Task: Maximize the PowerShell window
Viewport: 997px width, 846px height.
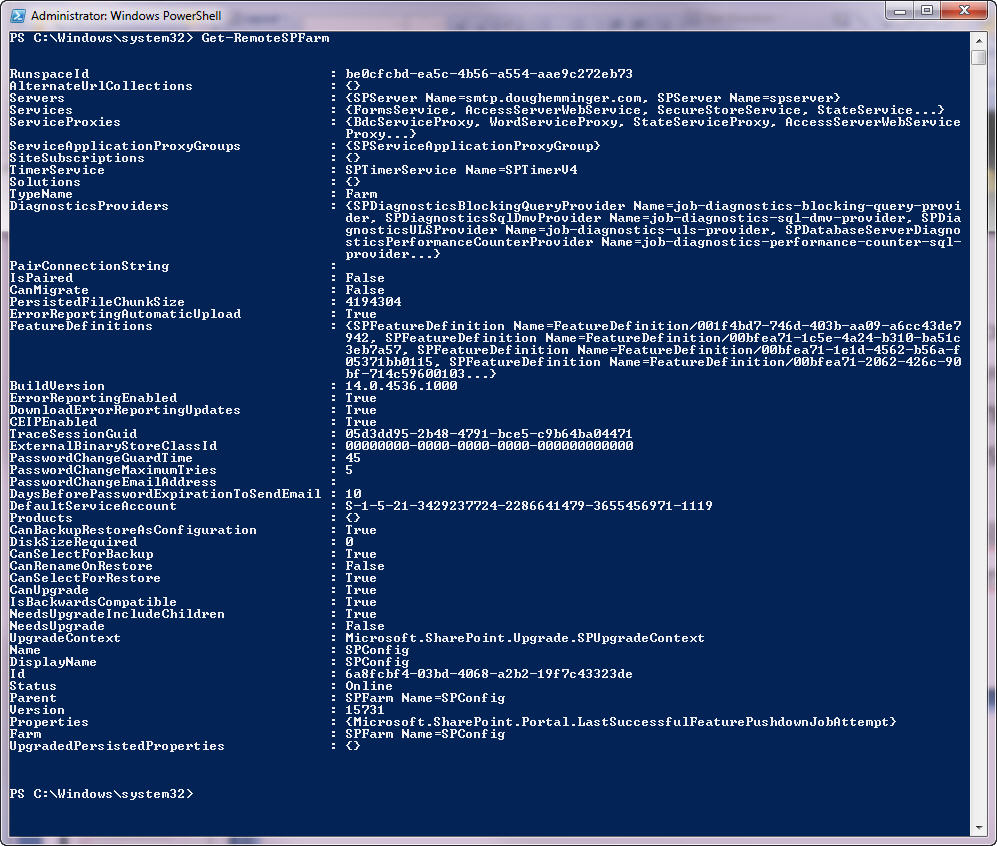Action: pyautogui.click(x=926, y=11)
